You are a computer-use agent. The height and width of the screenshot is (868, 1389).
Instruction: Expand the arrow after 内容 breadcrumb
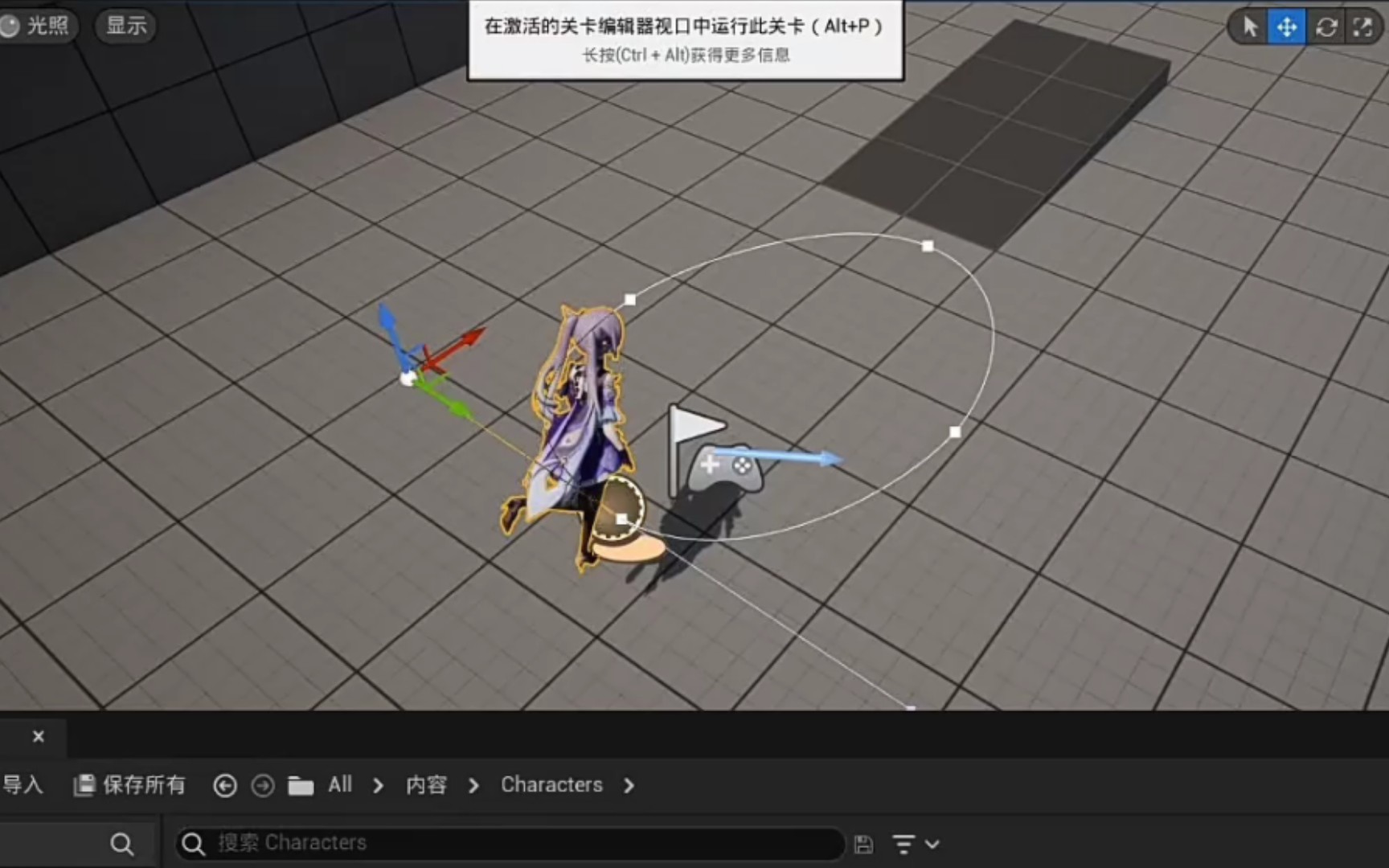tap(473, 785)
